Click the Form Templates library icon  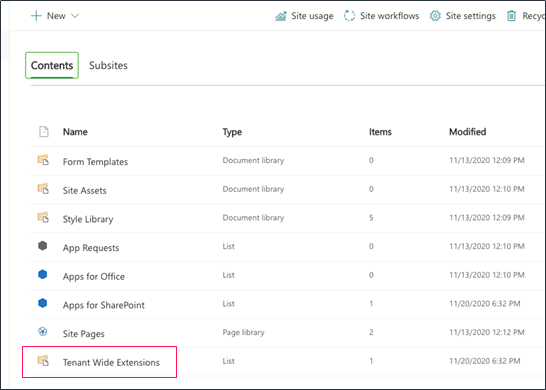tap(43, 160)
